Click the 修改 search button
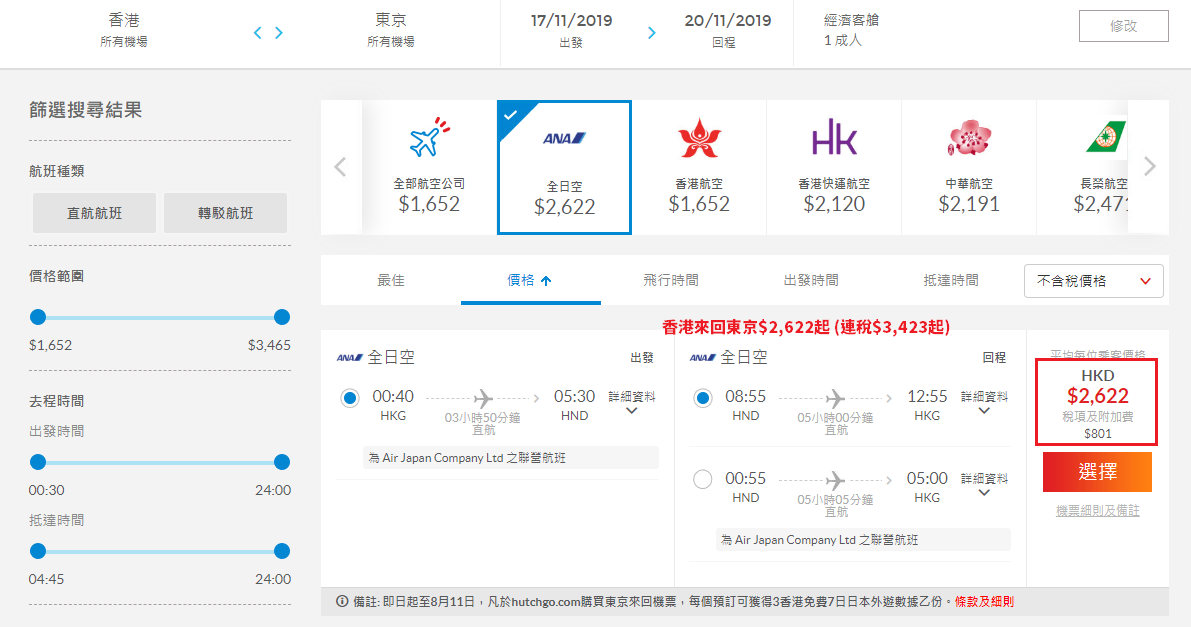 [1123, 26]
